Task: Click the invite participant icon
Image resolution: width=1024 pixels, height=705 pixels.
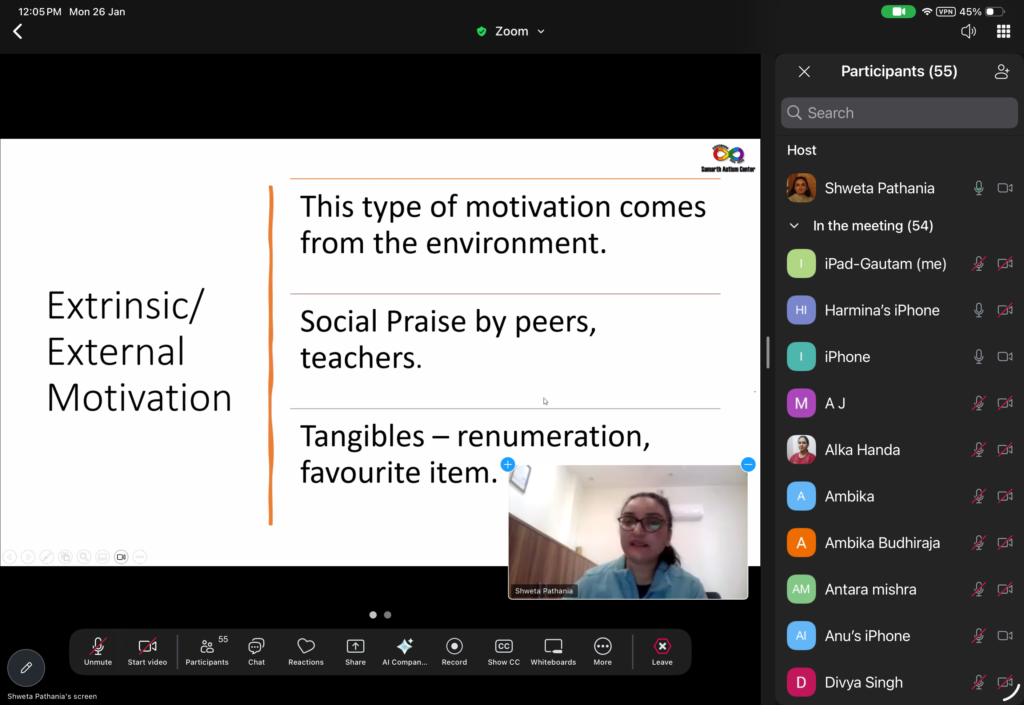Action: [x=1001, y=72]
